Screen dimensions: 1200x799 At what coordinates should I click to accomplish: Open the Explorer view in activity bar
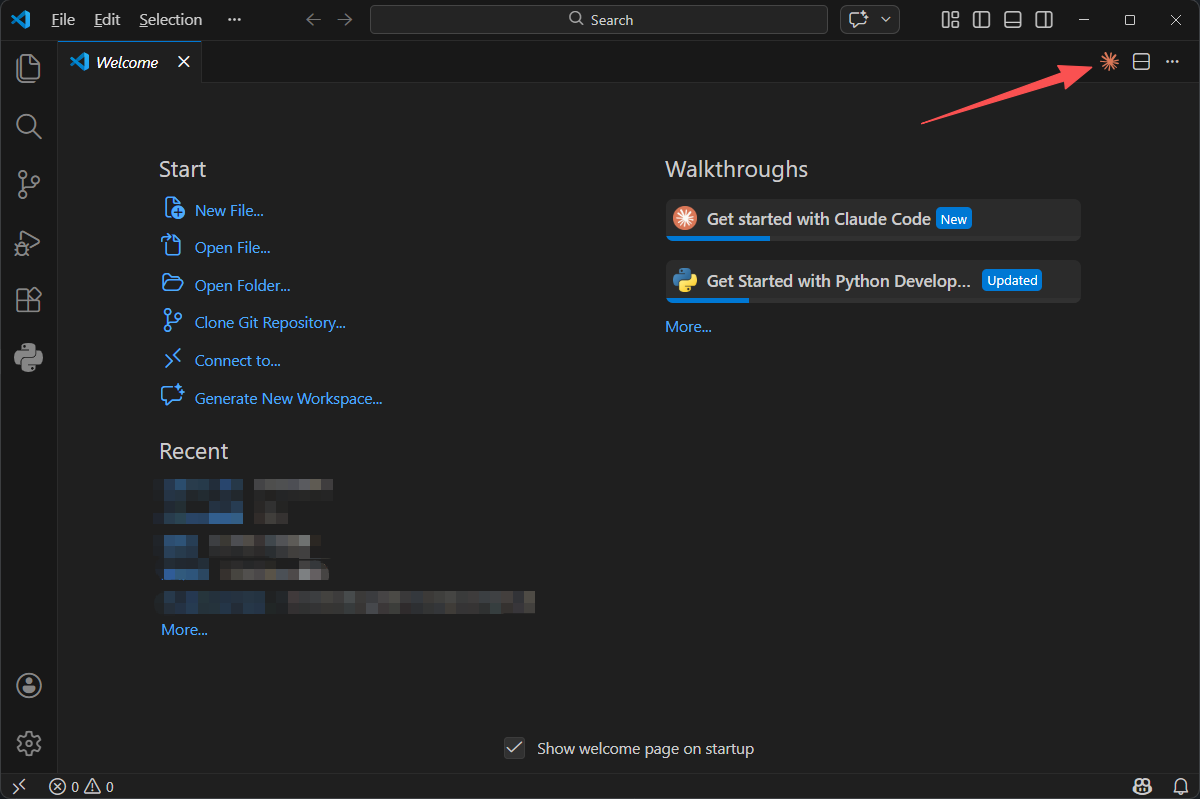click(28, 68)
